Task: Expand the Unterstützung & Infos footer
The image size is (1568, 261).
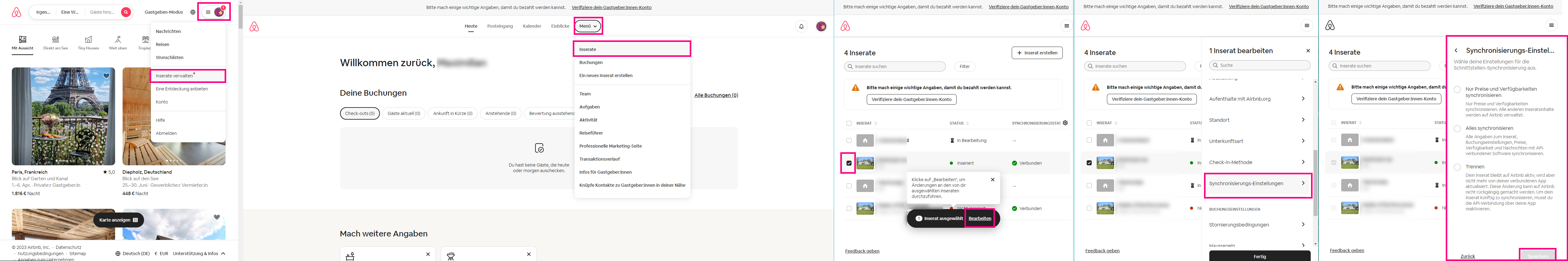Action: [x=199, y=254]
